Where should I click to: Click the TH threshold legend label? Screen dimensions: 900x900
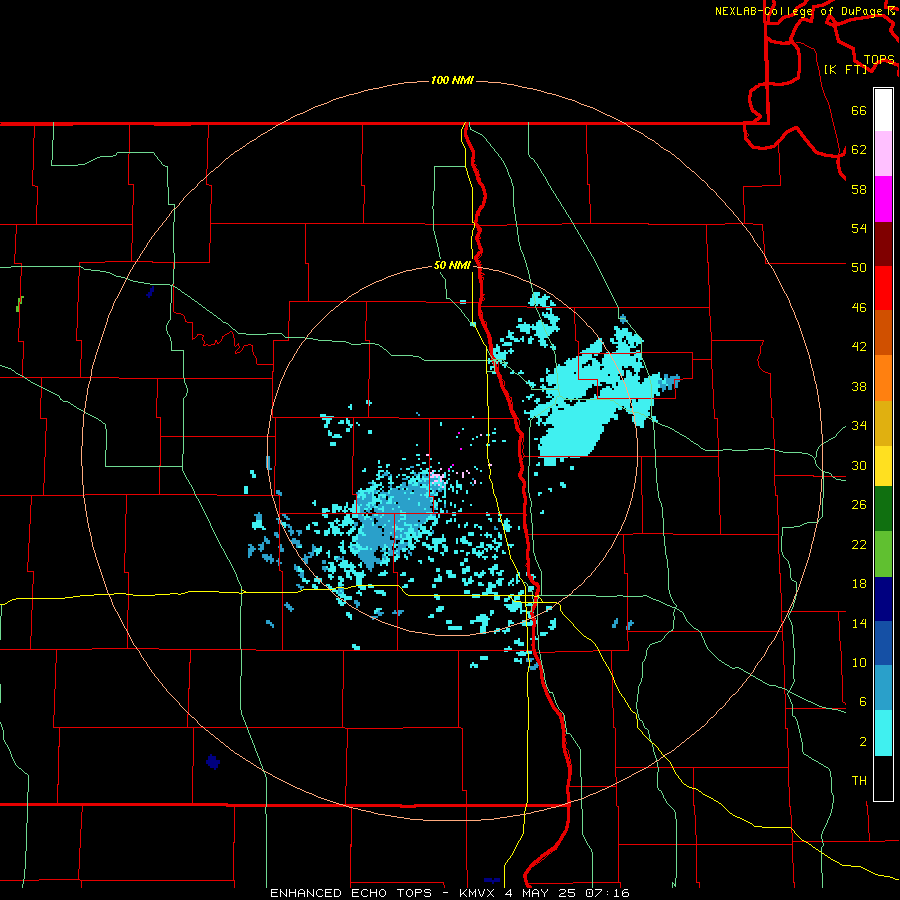[x=859, y=781]
